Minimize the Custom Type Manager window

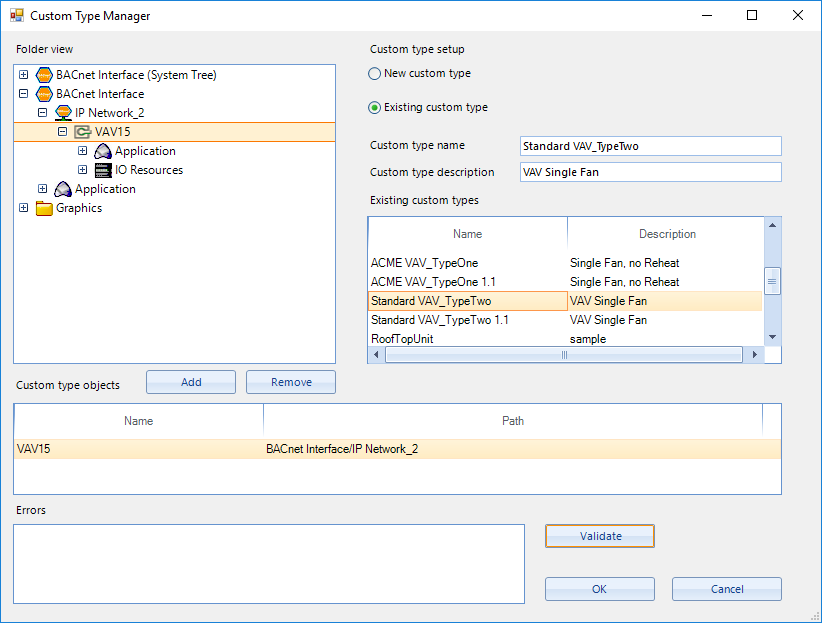[707, 15]
